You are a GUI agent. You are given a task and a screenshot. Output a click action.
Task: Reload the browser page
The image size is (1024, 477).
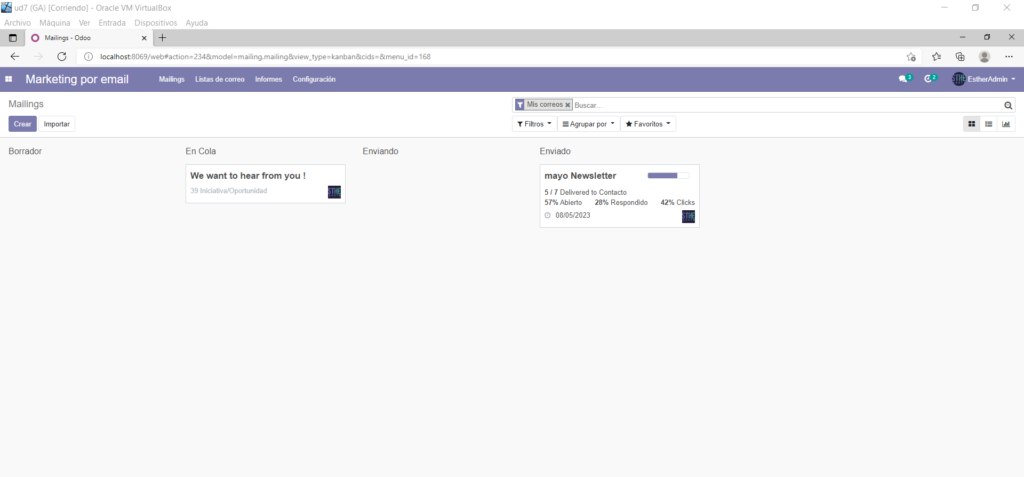click(x=62, y=57)
